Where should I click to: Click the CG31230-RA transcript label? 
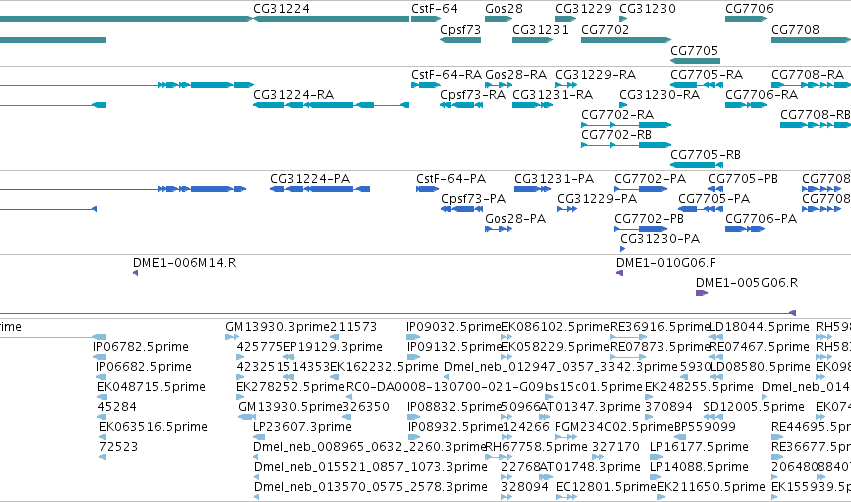coord(659,94)
